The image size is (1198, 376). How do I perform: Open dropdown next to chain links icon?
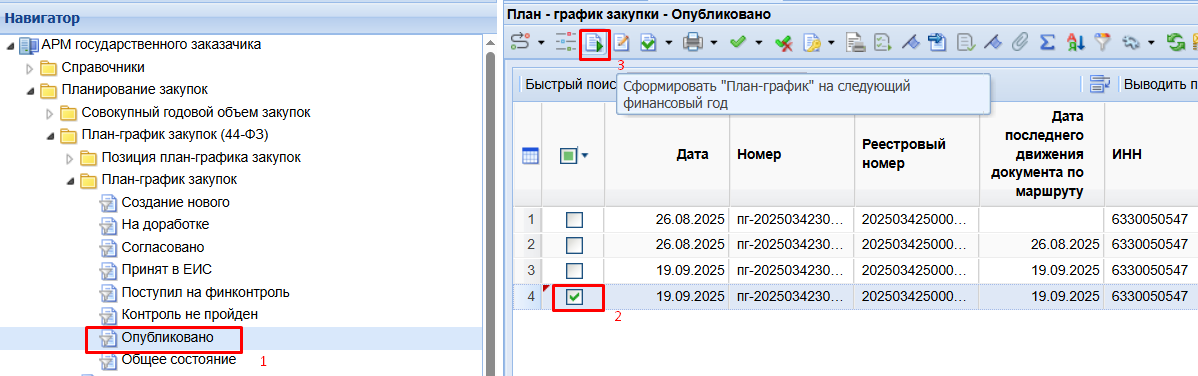tap(1150, 44)
